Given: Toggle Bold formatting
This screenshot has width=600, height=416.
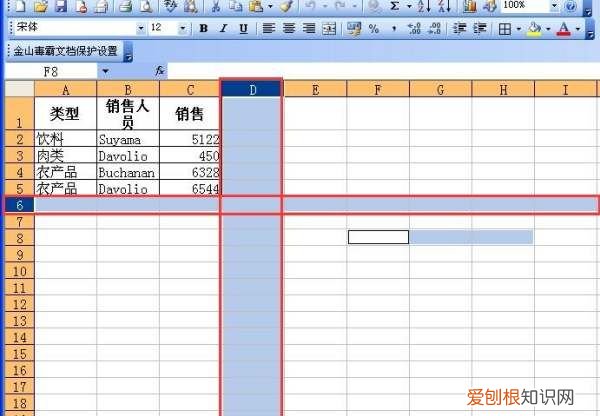Looking at the screenshot, I should pos(204,28).
